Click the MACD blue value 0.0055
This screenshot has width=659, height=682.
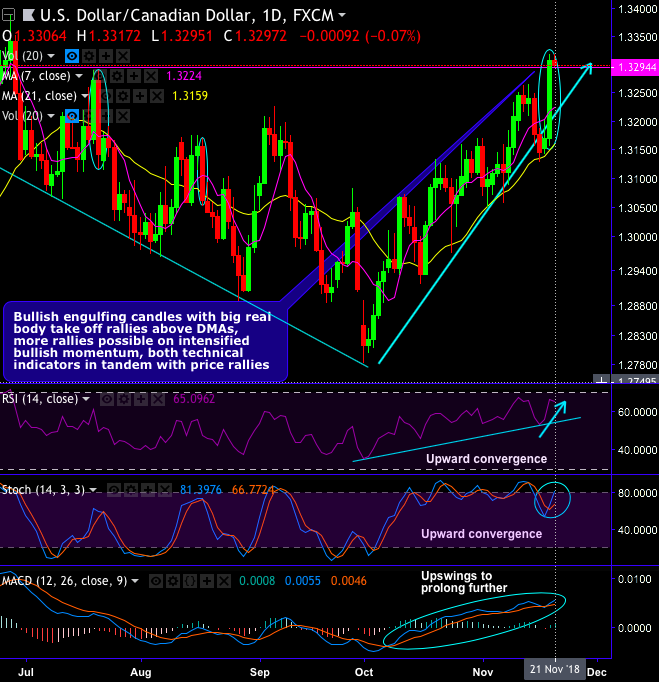pos(303,581)
